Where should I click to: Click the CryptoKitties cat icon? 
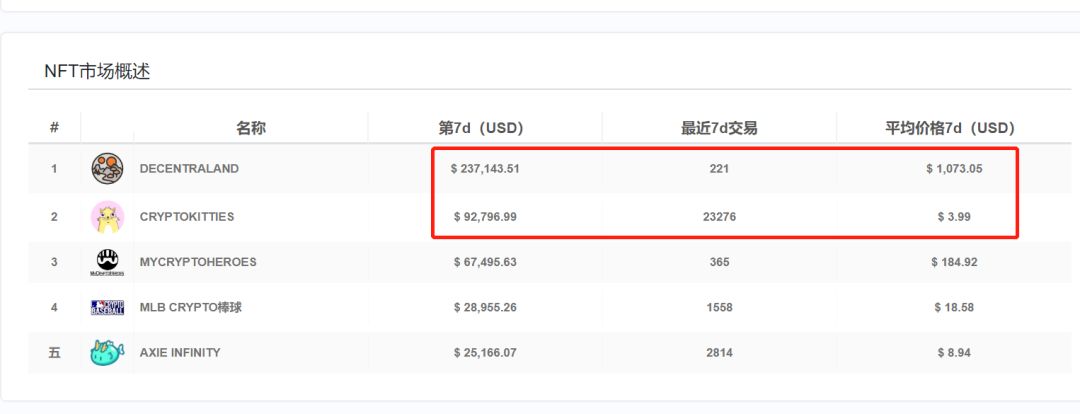pyautogui.click(x=107, y=217)
